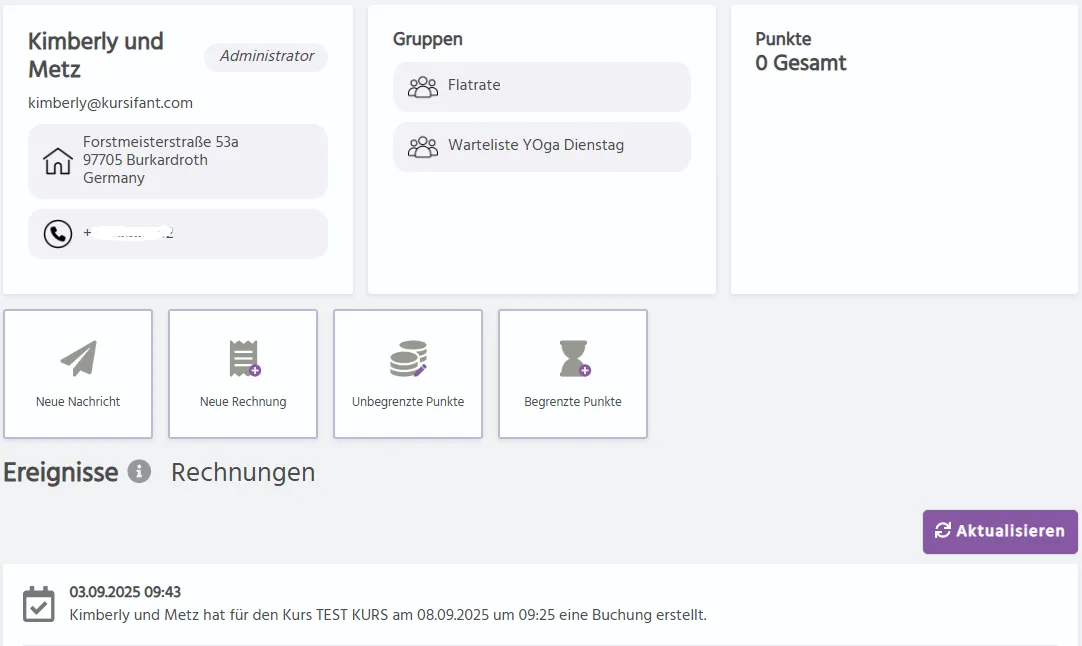Screen dimensions: 1082x646
Task: Click the info icon next to Ereignisse
Action: coord(139,471)
